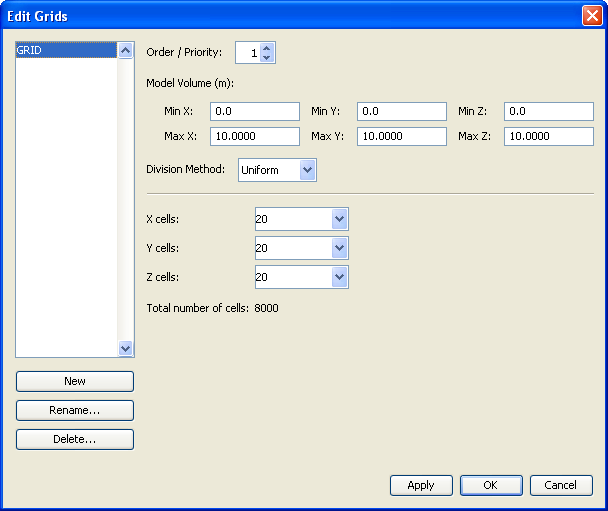Increase Order / Priority with up arrow

click(266, 47)
